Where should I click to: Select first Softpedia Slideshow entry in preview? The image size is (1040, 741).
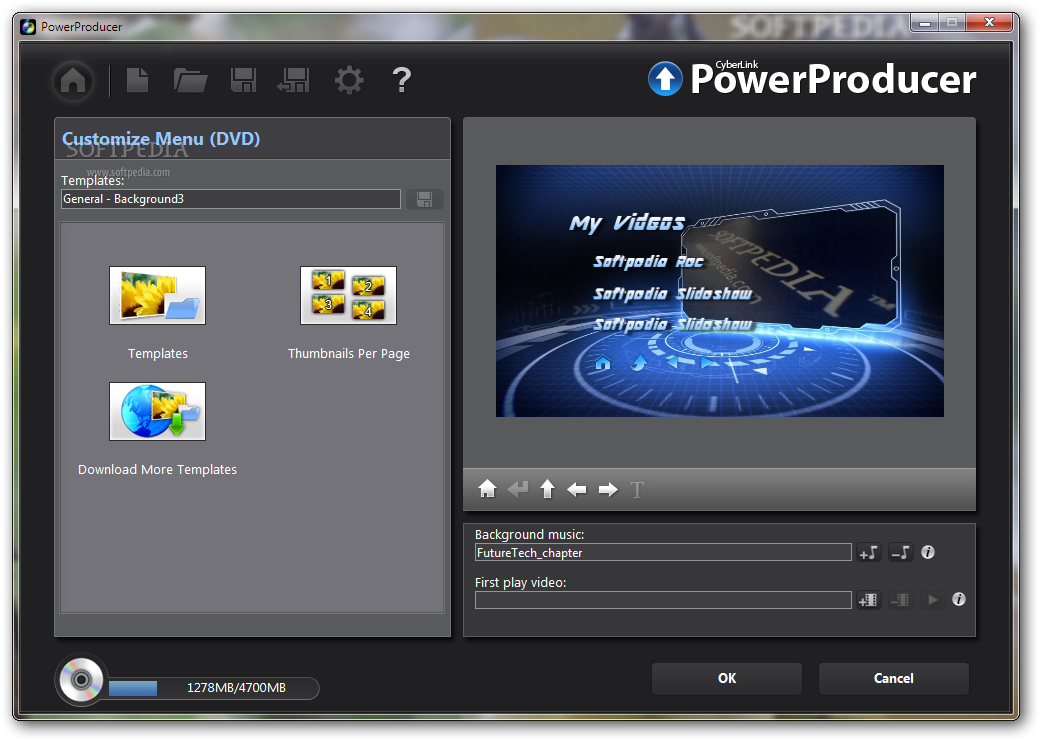[x=673, y=293]
